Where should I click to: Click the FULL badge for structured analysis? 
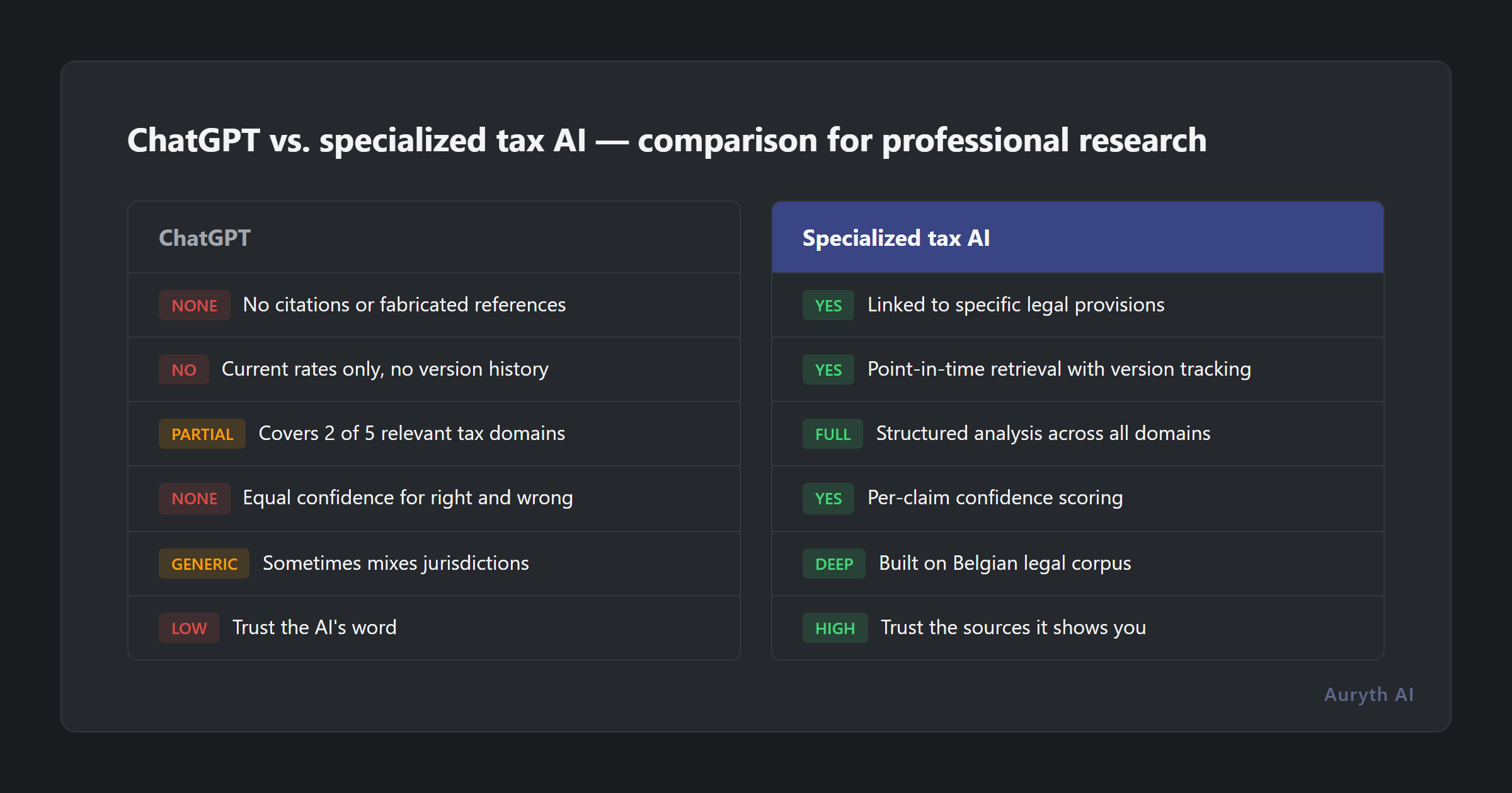(x=832, y=434)
